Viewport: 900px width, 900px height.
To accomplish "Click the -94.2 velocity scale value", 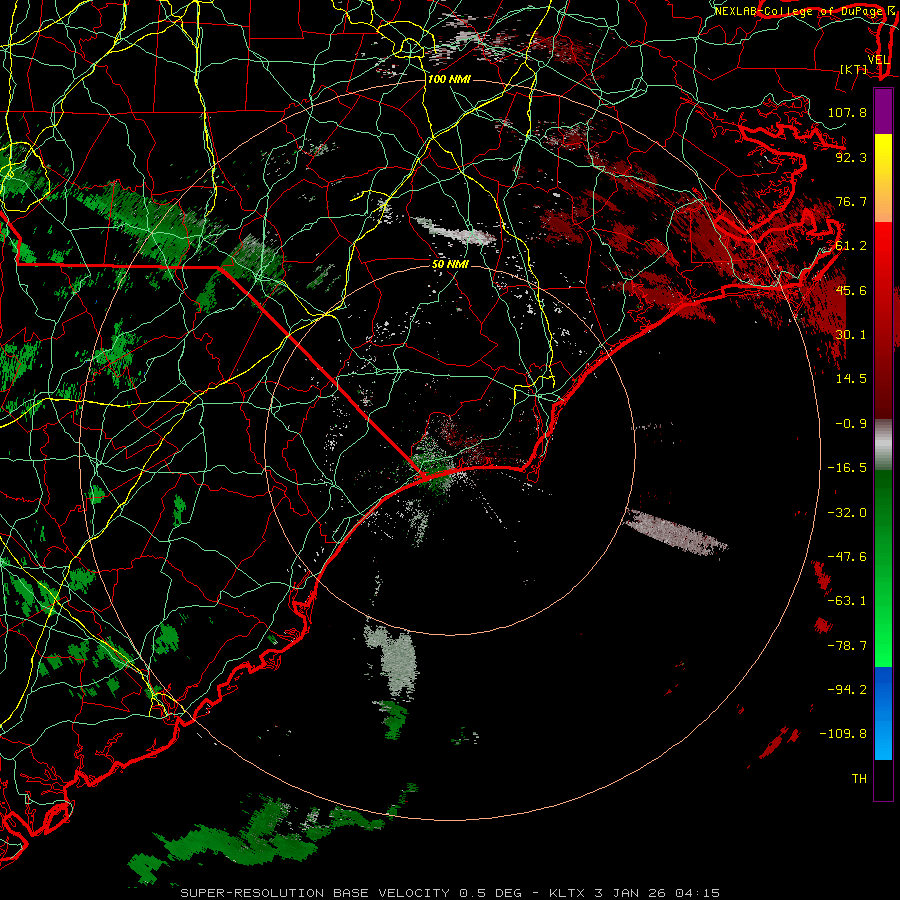I will (847, 690).
